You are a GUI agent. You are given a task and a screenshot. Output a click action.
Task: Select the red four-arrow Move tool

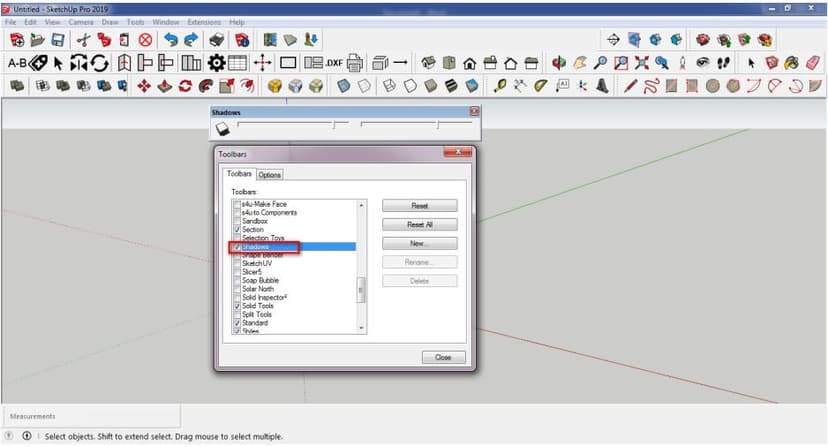pos(144,86)
